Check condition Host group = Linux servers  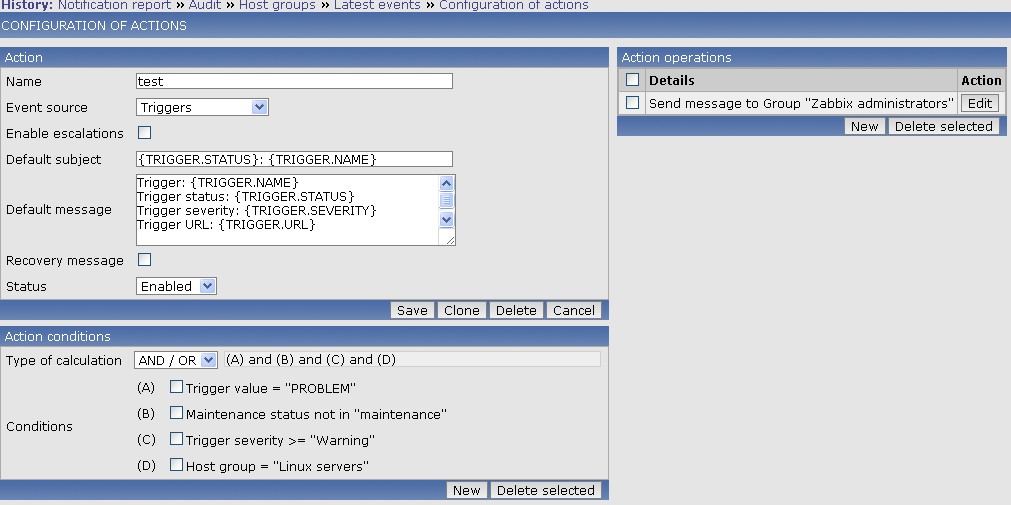(176, 464)
